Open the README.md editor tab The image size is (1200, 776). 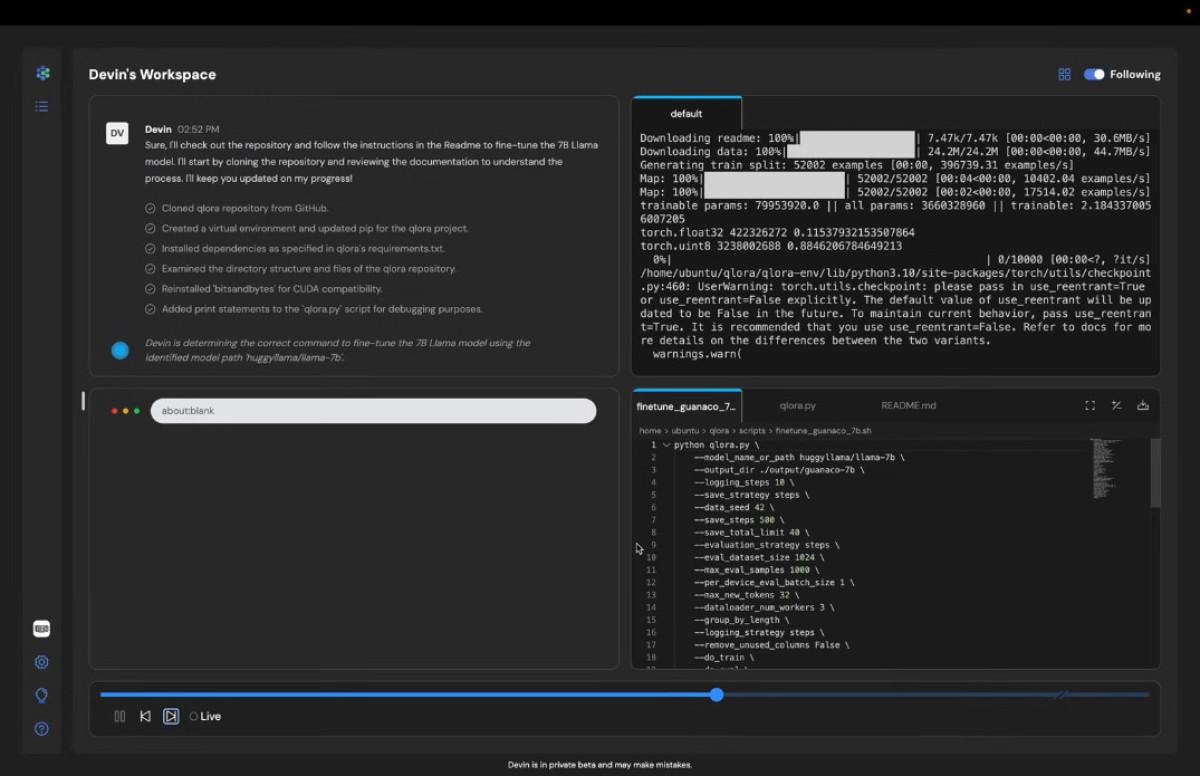(908, 406)
